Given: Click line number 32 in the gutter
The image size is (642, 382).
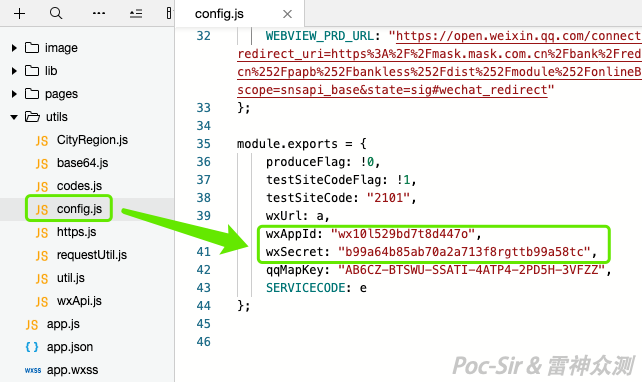Looking at the screenshot, I should 203,36.
